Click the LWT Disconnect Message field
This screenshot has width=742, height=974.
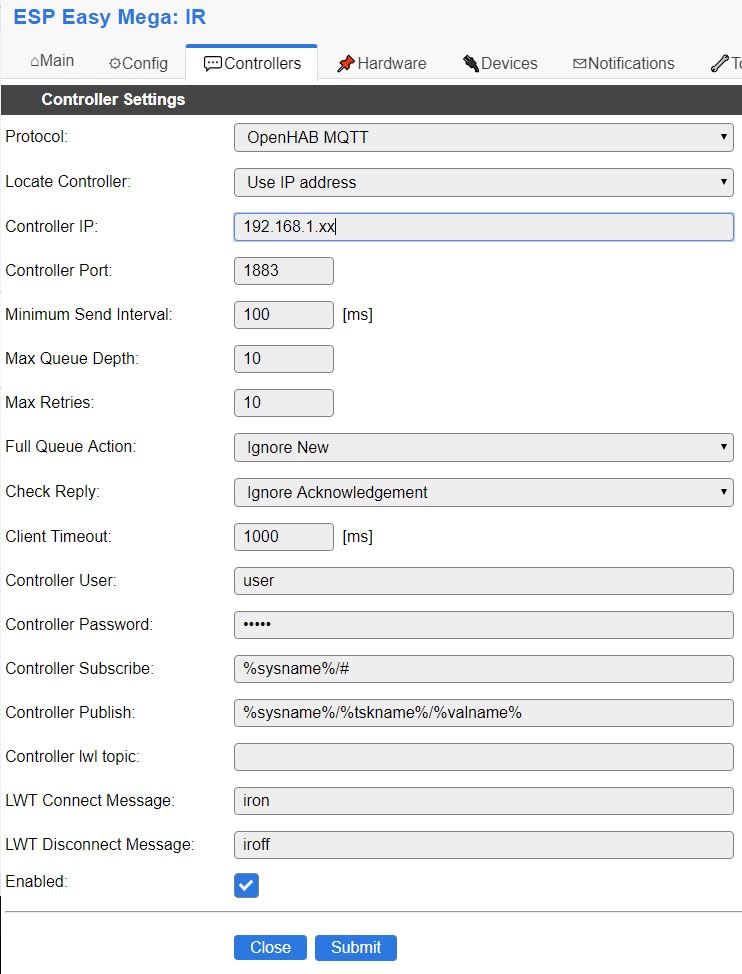click(x=484, y=845)
